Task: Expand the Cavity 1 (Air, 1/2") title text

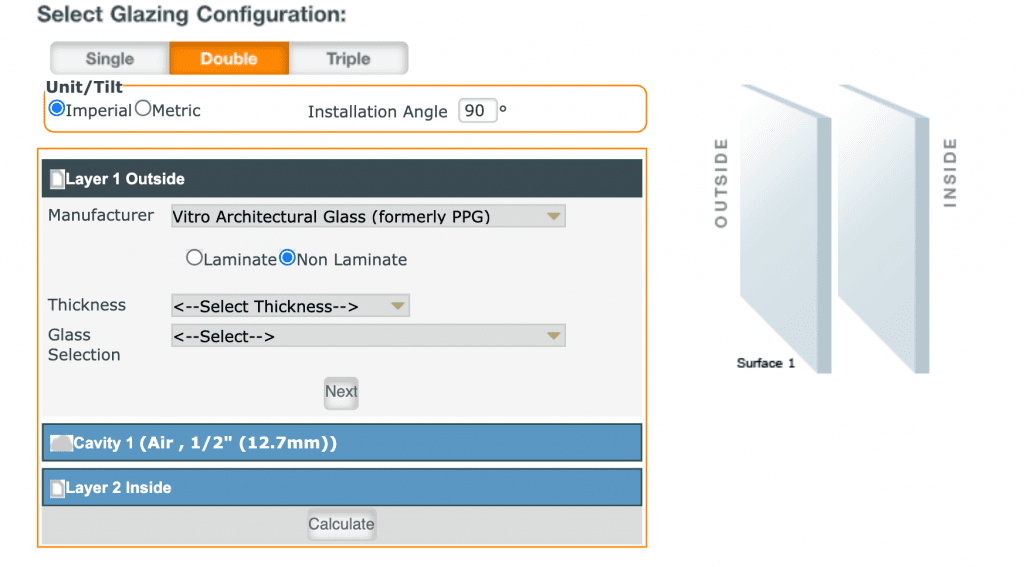Action: point(205,443)
